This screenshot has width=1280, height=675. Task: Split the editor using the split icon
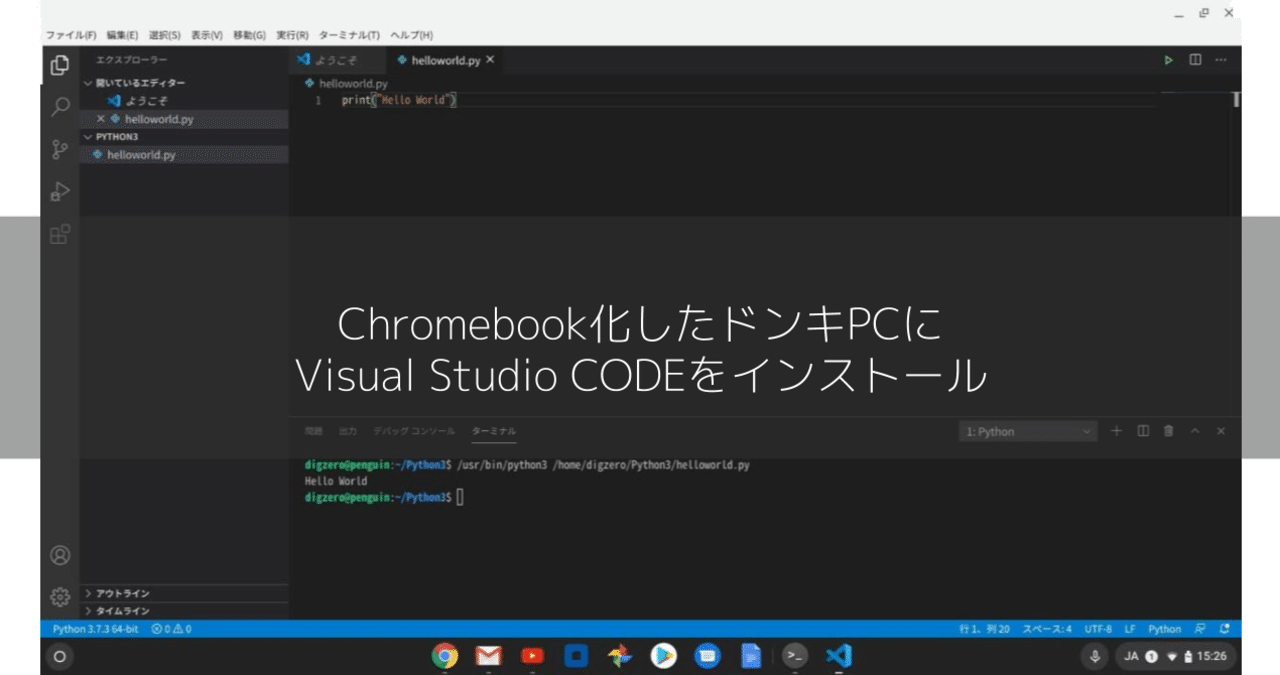coord(1194,60)
